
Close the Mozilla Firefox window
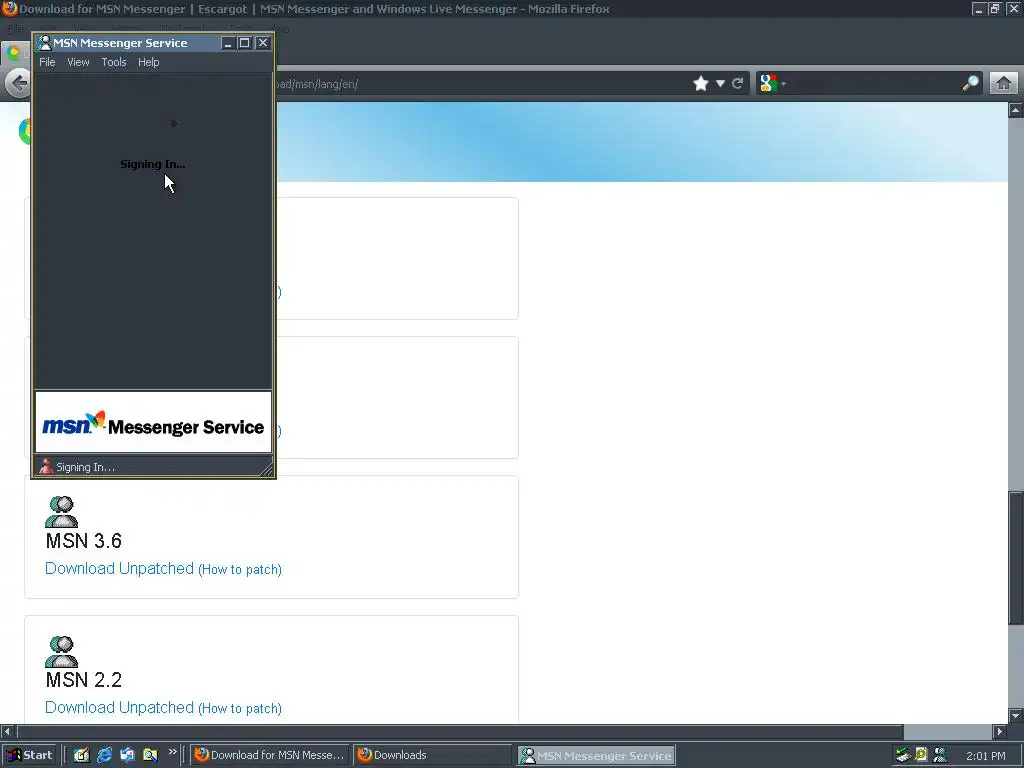tap(1013, 9)
